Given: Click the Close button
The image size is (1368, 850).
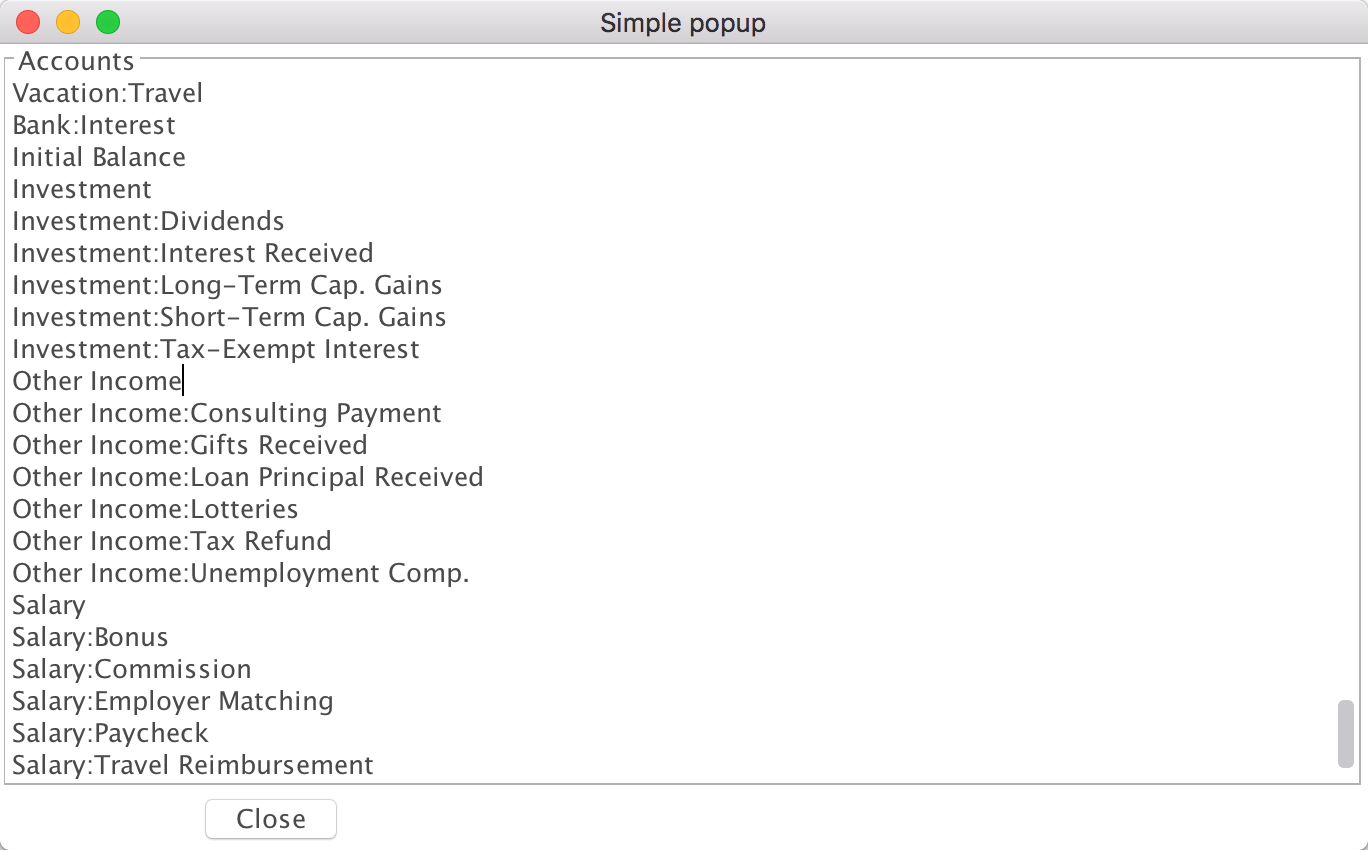Looking at the screenshot, I should click(x=271, y=819).
